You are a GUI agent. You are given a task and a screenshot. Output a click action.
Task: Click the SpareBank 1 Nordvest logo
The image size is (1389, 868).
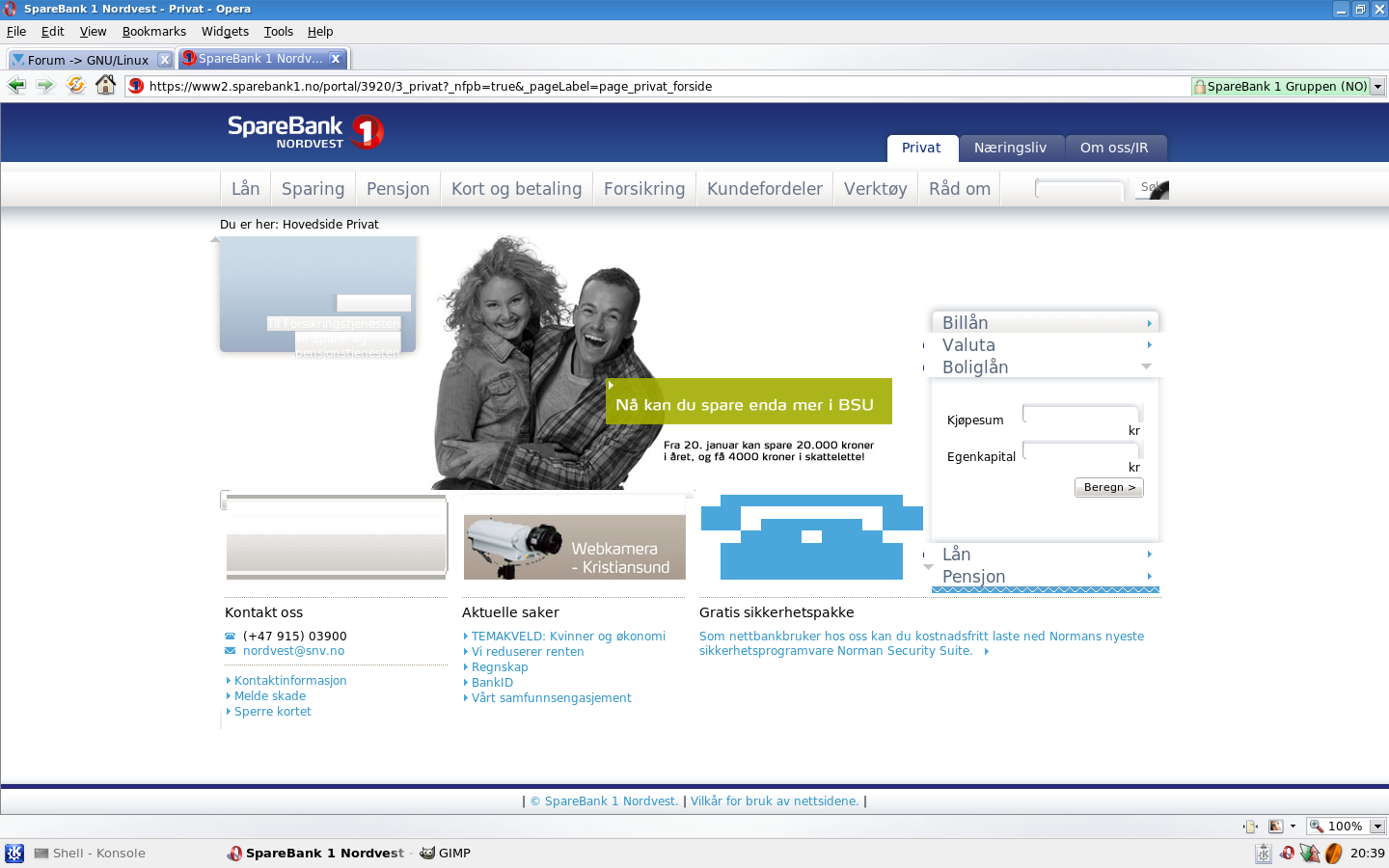tap(306, 132)
